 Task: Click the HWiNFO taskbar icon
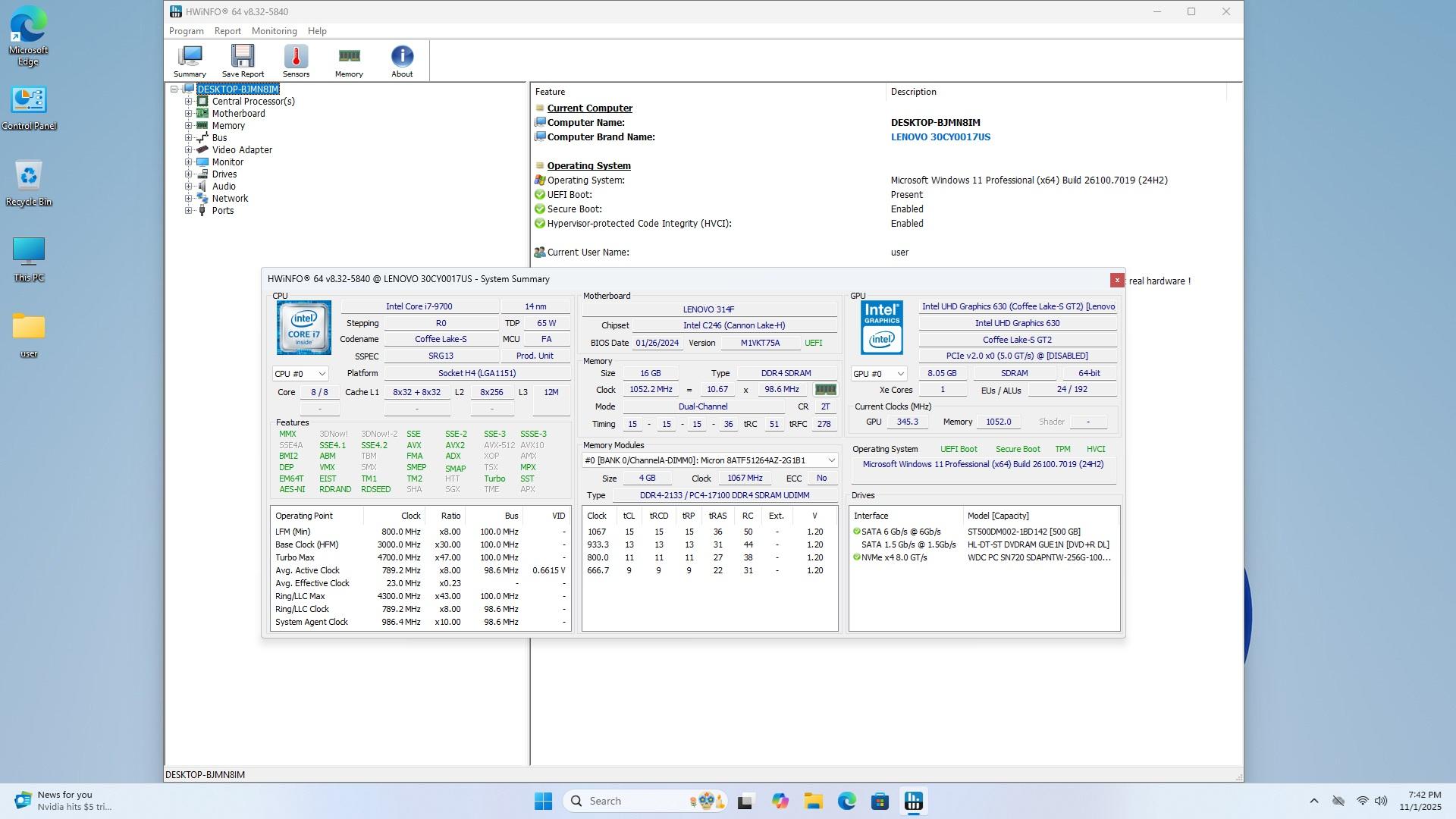point(914,801)
